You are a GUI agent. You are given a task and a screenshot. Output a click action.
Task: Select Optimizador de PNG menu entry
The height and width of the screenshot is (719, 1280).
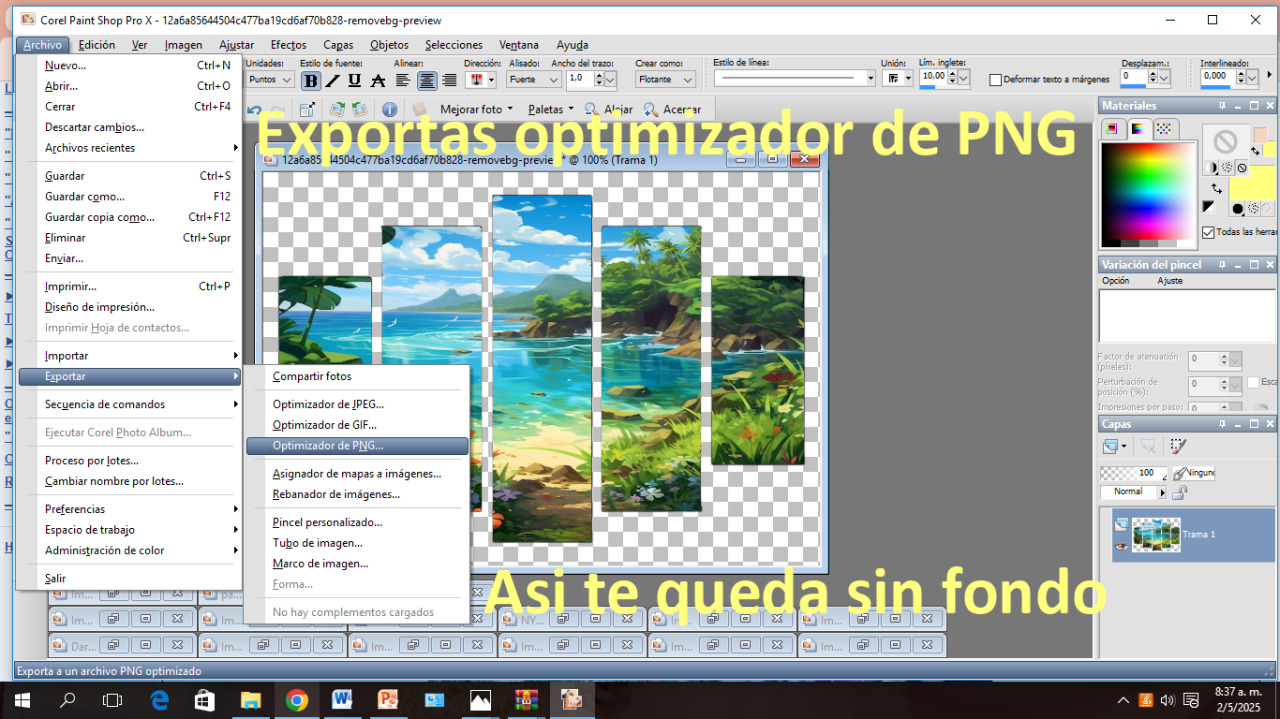(328, 446)
